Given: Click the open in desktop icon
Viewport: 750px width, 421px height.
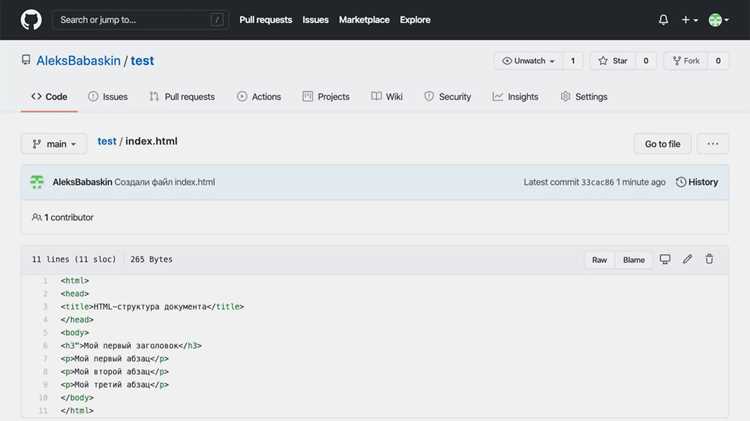Looking at the screenshot, I should [665, 259].
